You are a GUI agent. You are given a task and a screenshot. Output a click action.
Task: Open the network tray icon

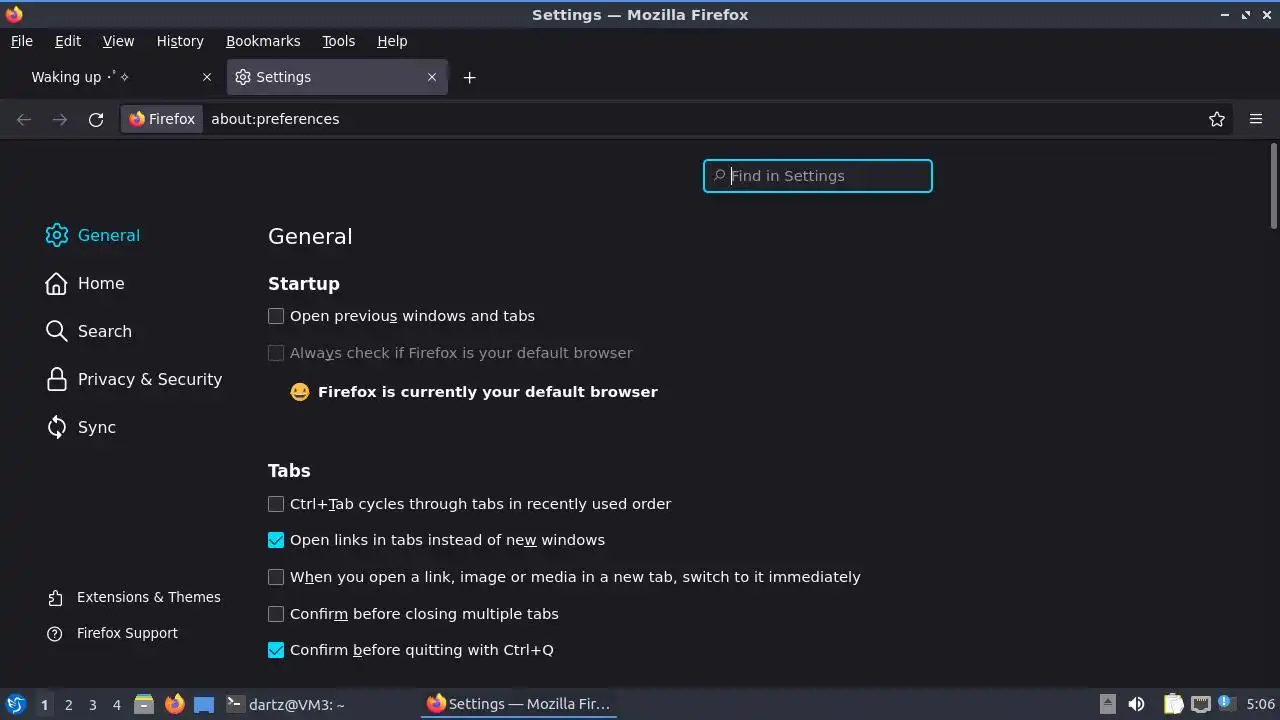(1200, 704)
